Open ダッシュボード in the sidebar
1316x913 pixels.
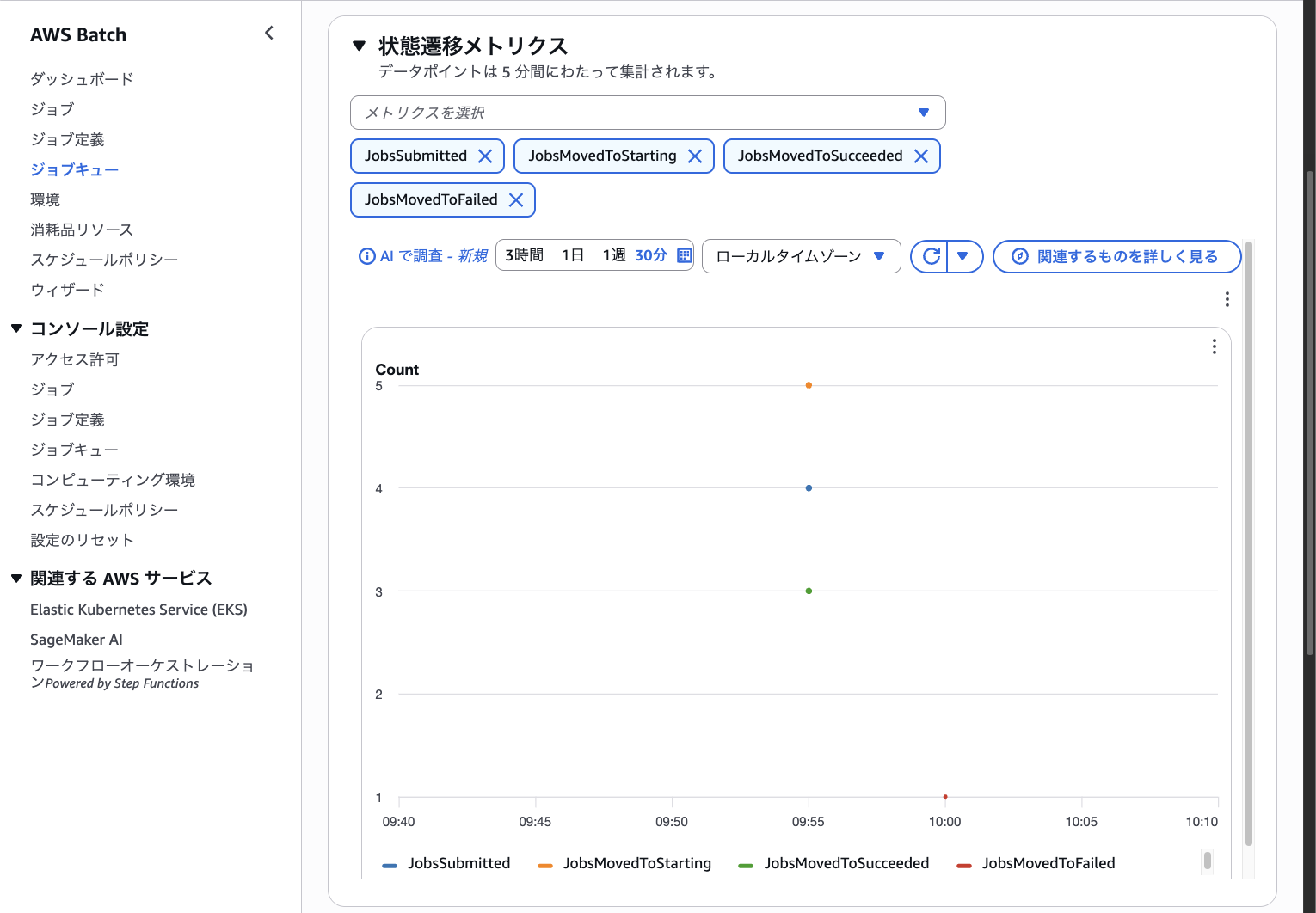[82, 79]
